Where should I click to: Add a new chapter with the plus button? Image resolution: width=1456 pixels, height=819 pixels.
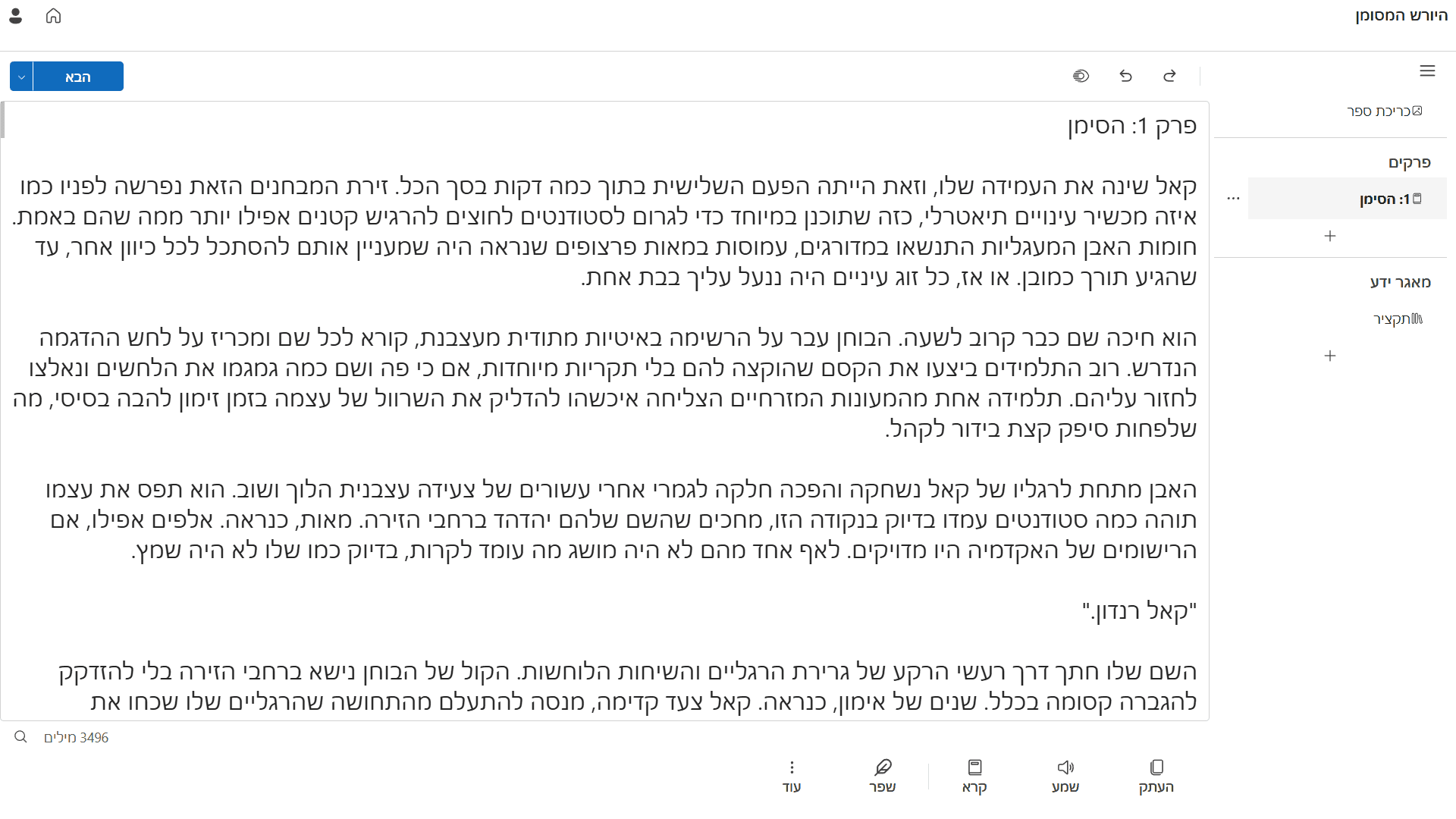click(1330, 236)
